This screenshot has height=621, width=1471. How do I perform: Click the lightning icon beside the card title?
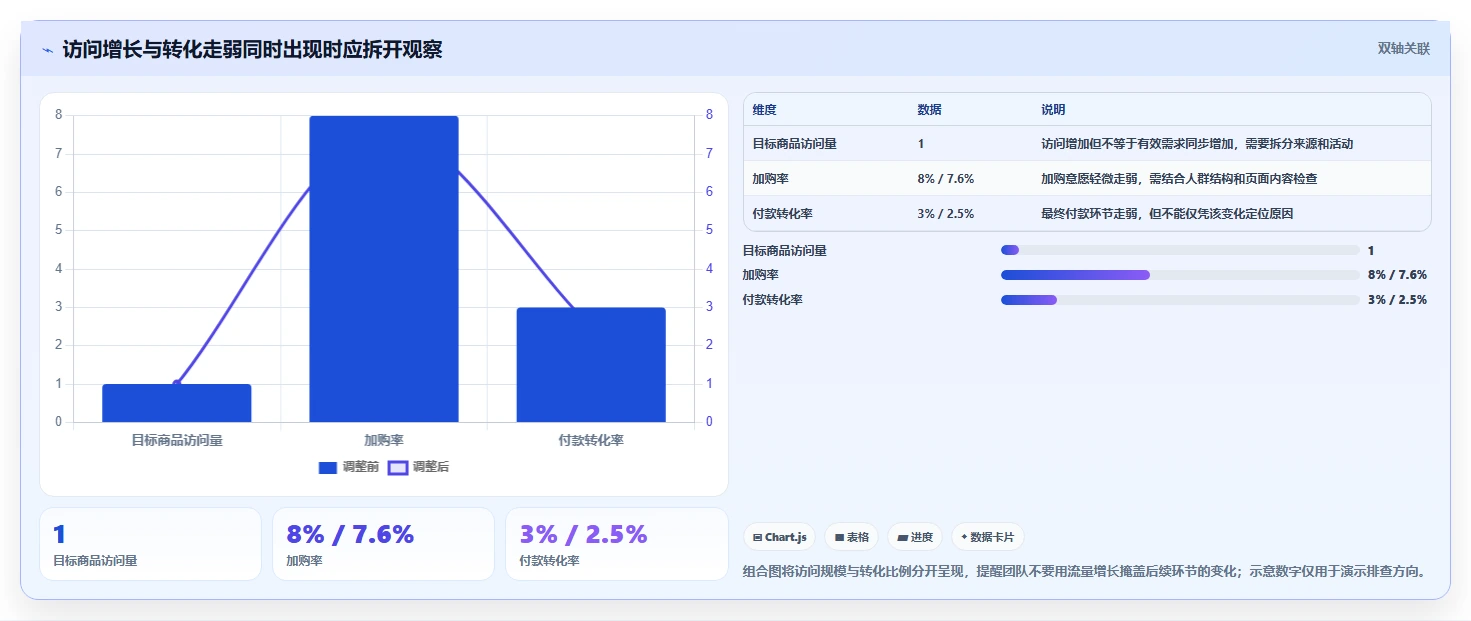point(47,50)
